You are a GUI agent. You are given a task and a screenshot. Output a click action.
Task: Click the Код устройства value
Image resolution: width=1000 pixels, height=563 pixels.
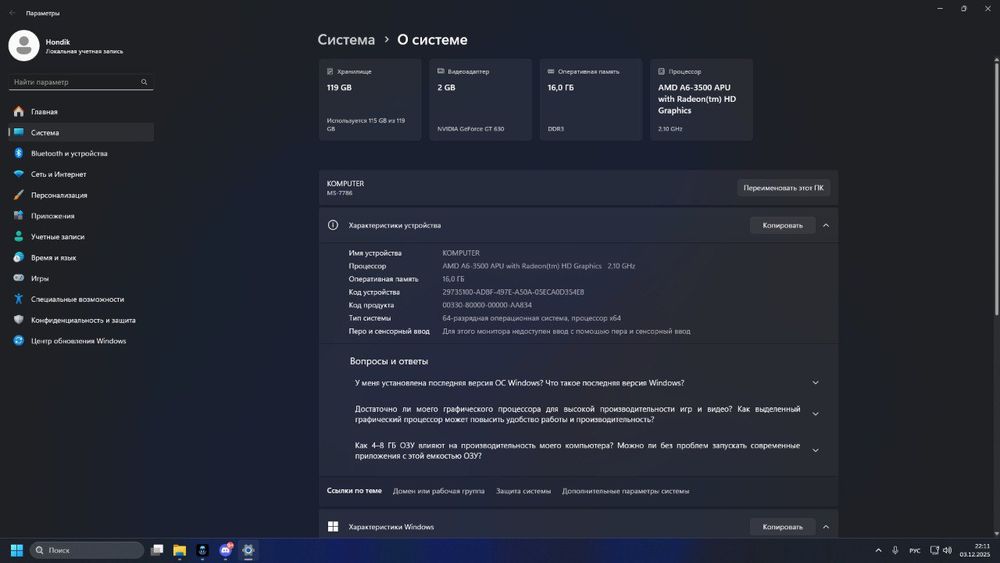click(513, 292)
